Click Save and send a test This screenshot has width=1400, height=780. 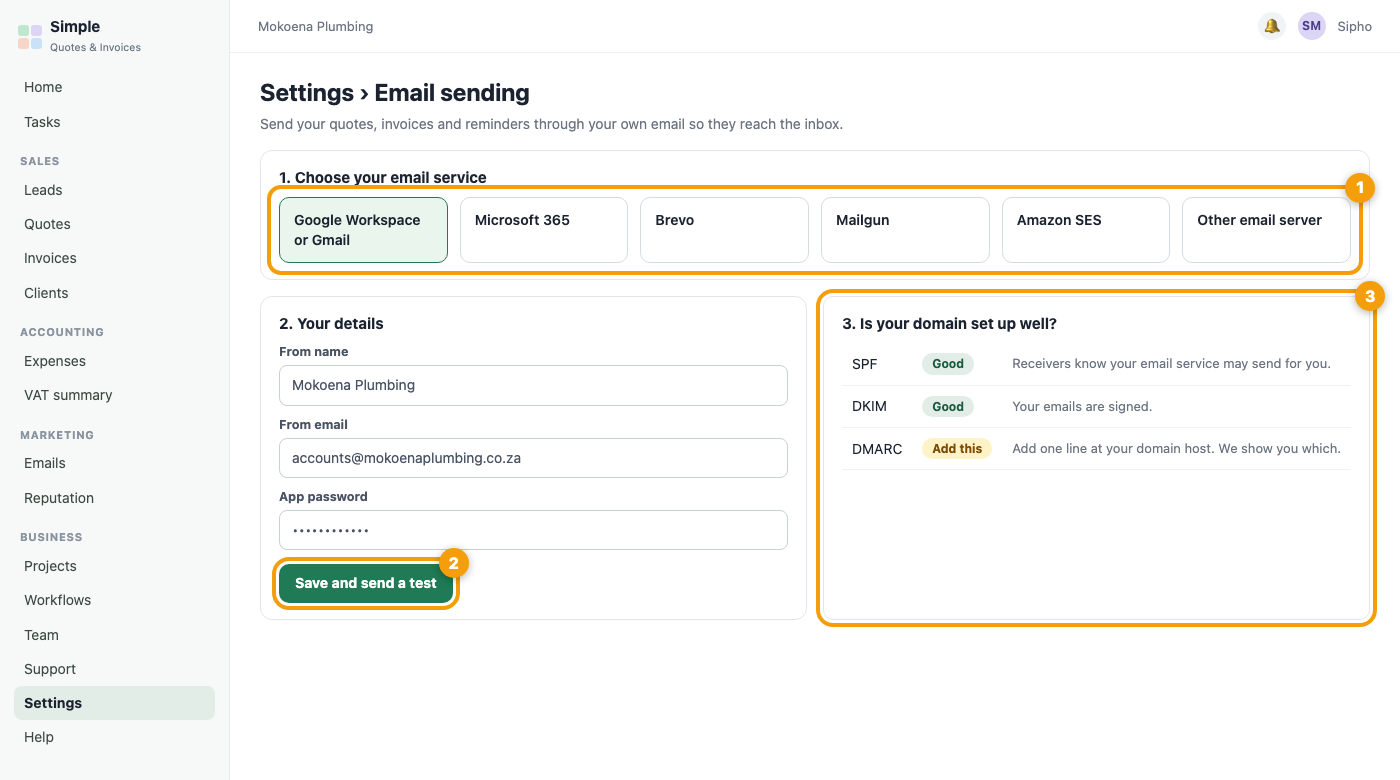point(366,583)
